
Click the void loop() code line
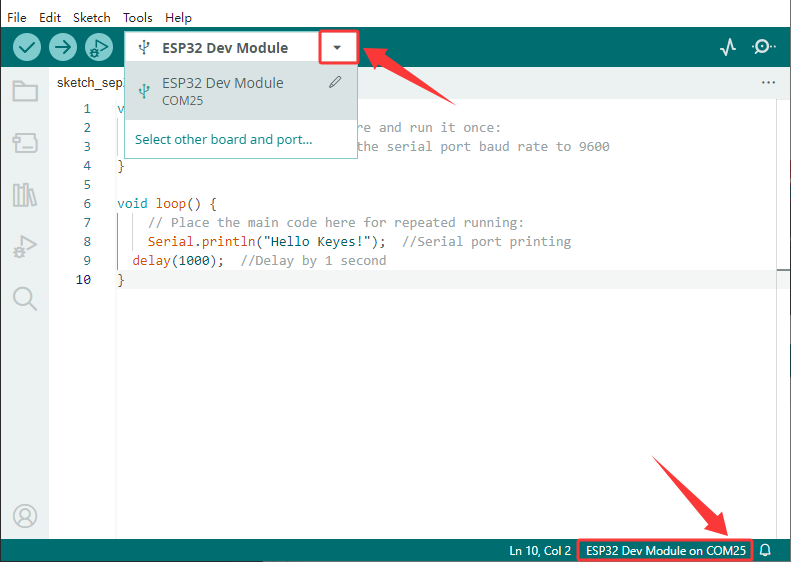pyautogui.click(x=167, y=203)
